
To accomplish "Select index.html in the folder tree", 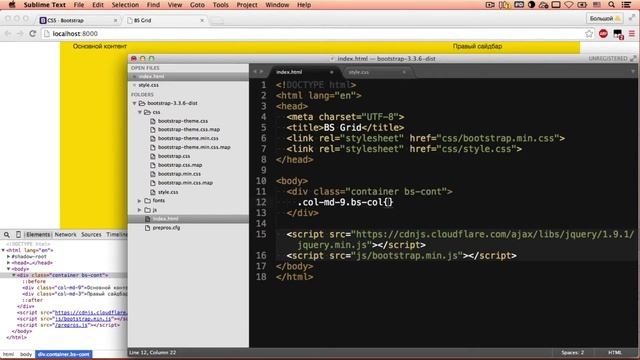I will 165,219.
